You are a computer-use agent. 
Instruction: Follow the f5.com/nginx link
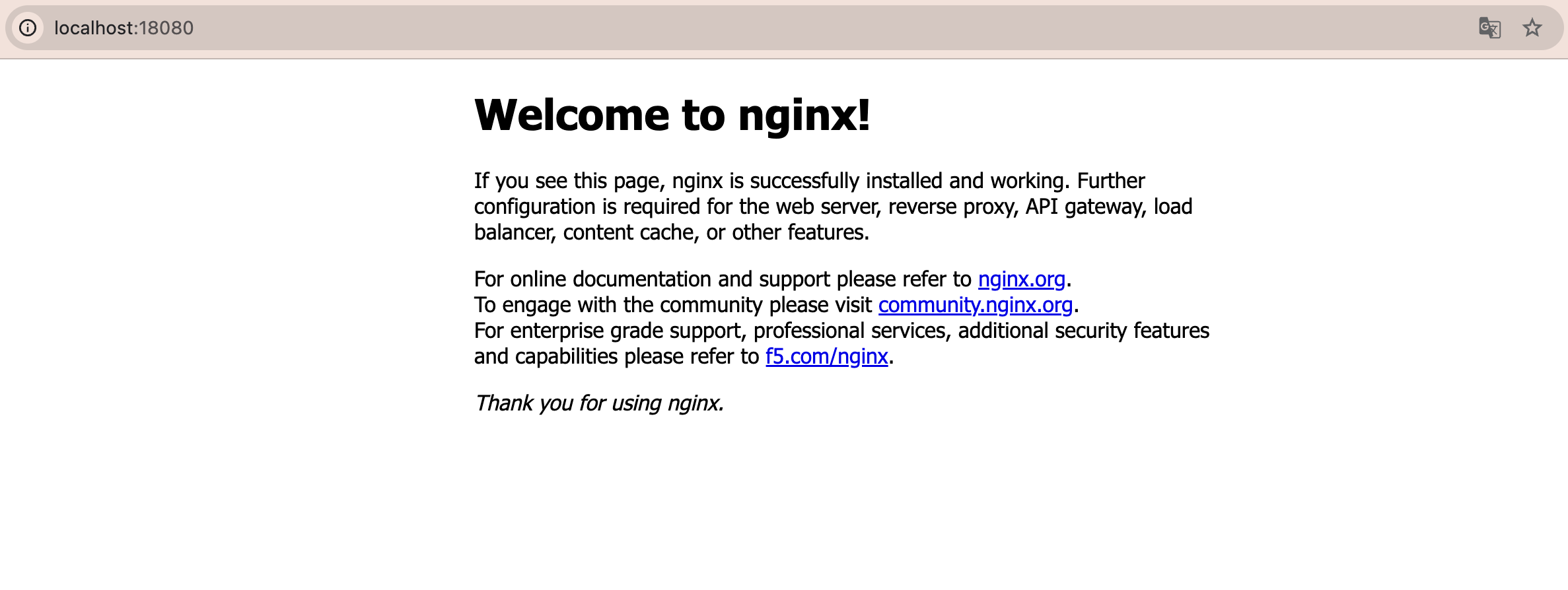(x=827, y=356)
